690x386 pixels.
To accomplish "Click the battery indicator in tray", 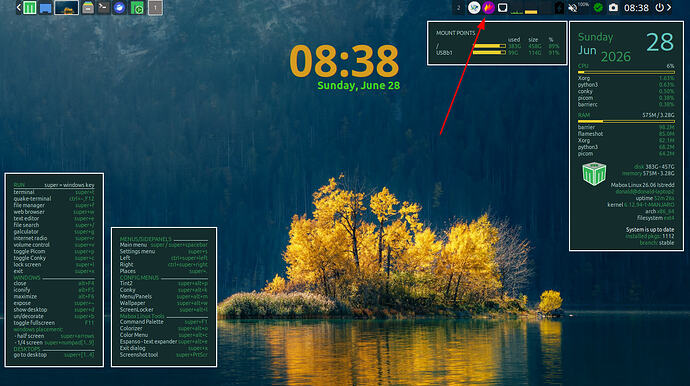I will click(559, 7).
